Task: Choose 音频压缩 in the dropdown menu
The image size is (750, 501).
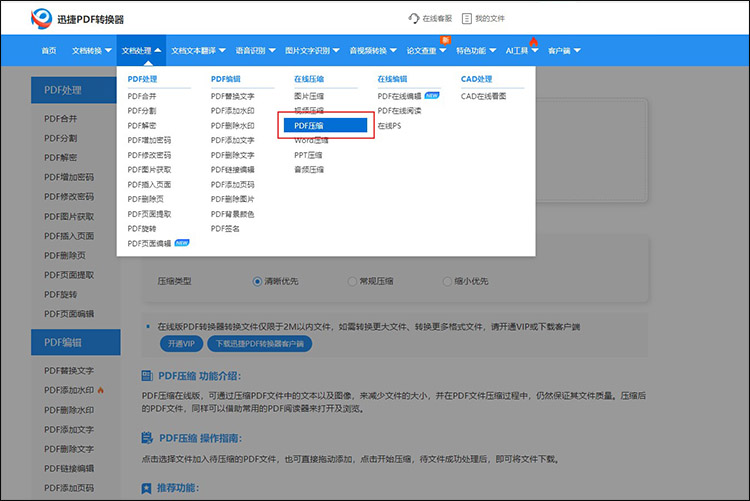Action: pyautogui.click(x=309, y=169)
